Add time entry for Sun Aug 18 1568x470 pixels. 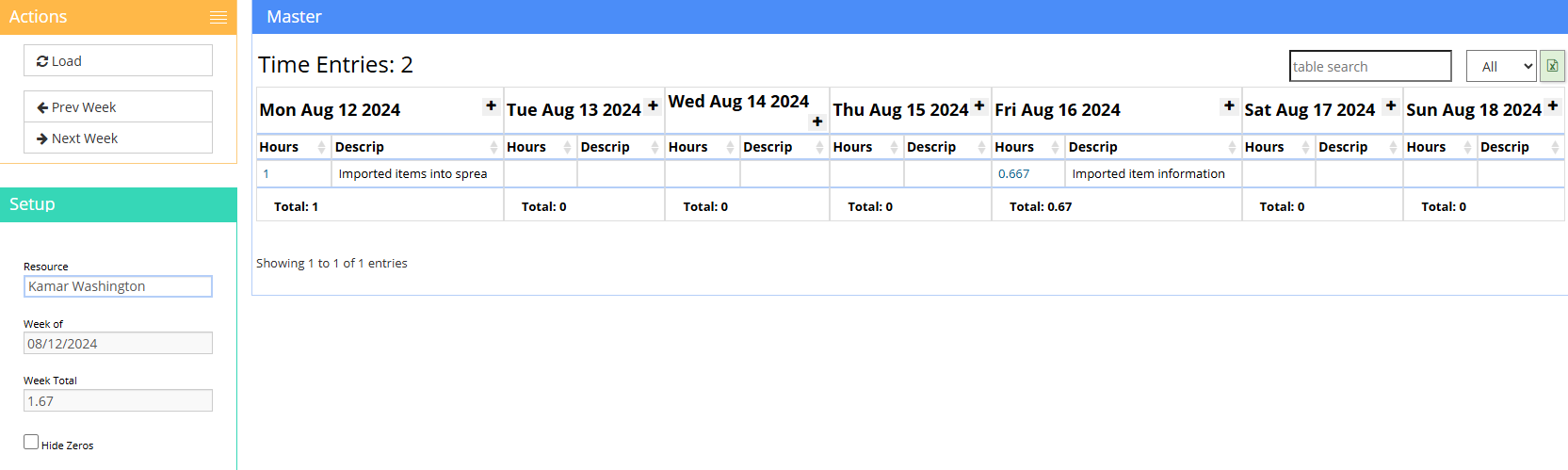click(x=1553, y=105)
